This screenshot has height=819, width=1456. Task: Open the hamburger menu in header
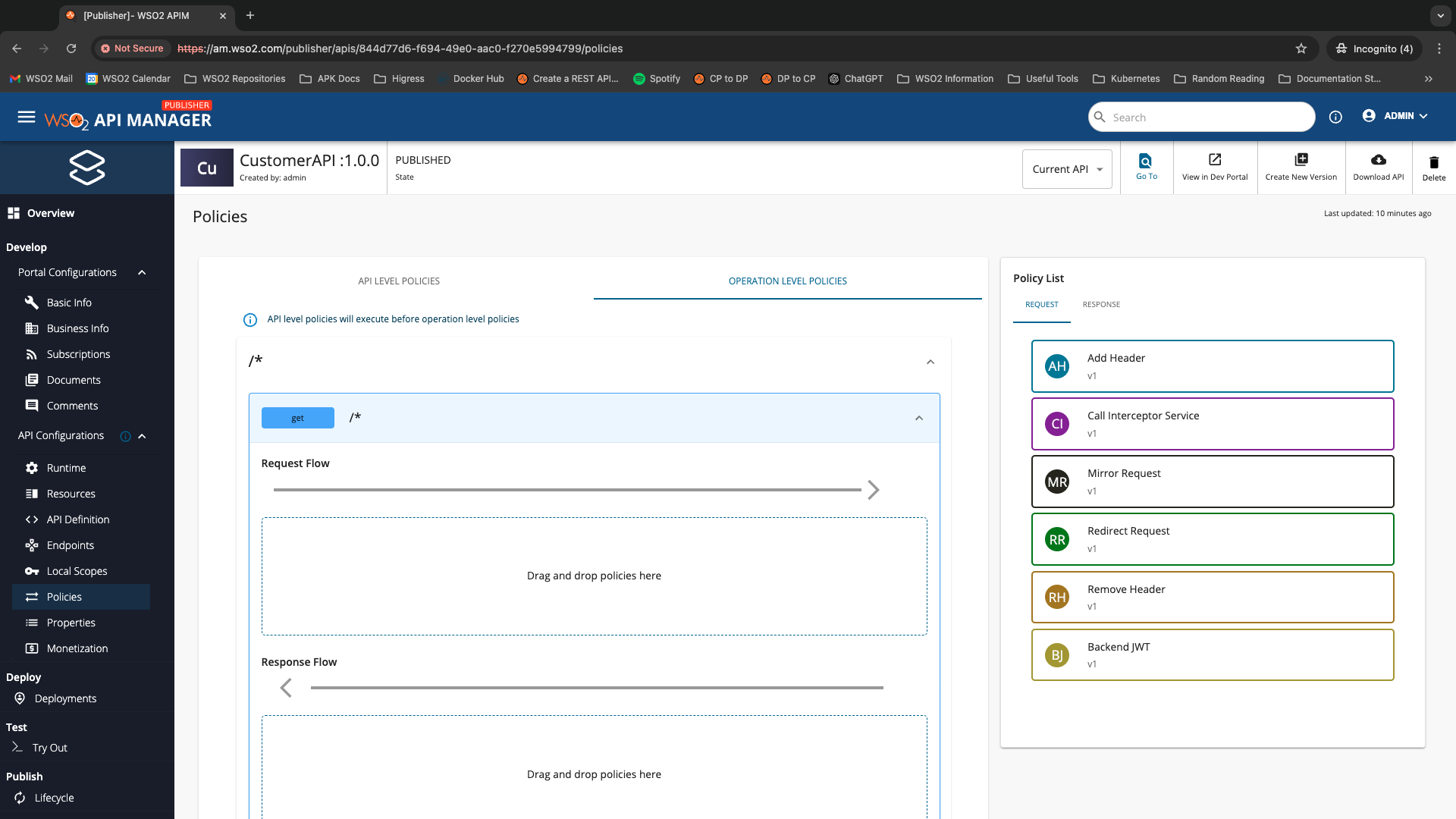coord(27,117)
